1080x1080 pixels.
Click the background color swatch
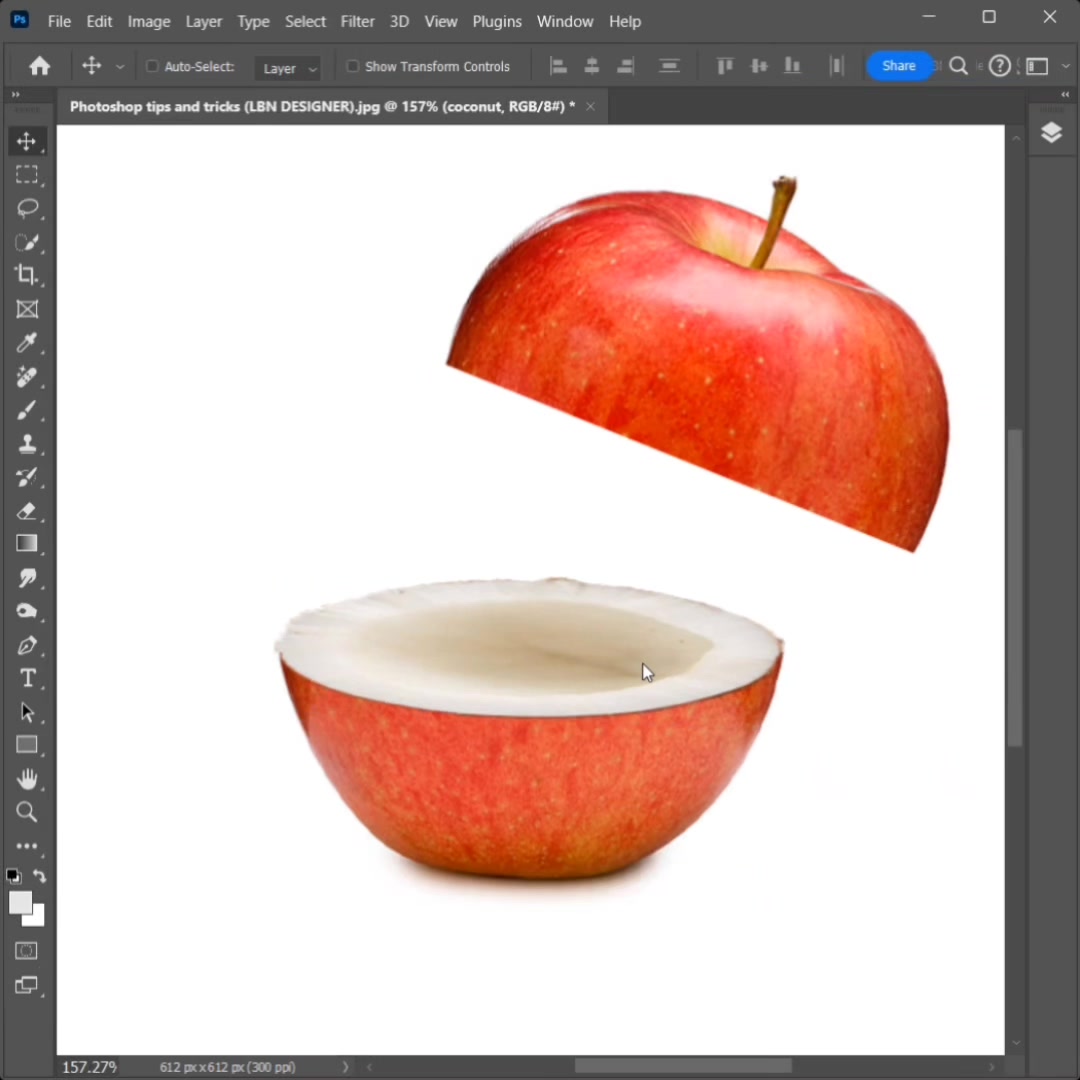click(x=35, y=917)
